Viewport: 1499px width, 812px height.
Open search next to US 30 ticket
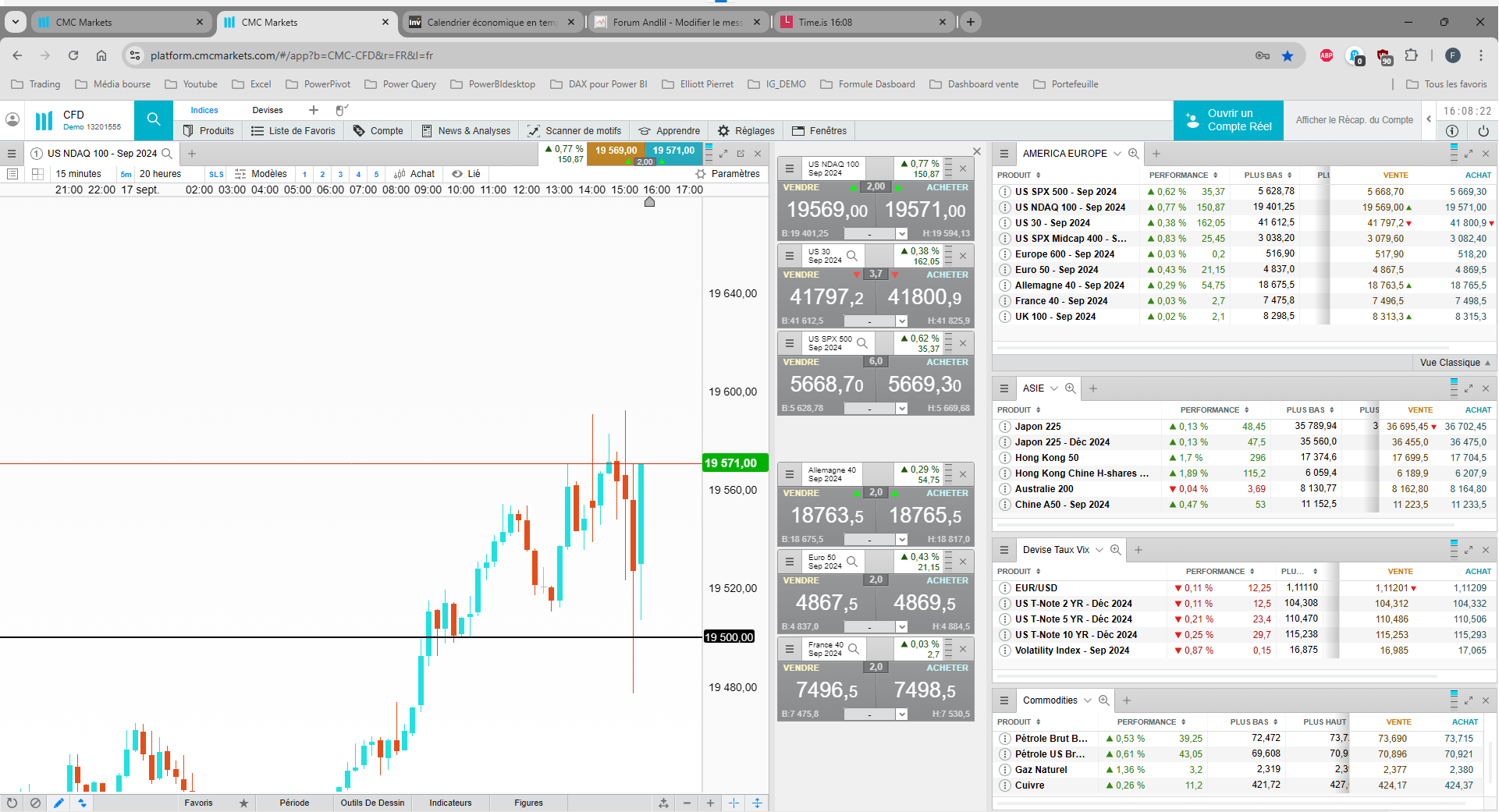point(852,256)
